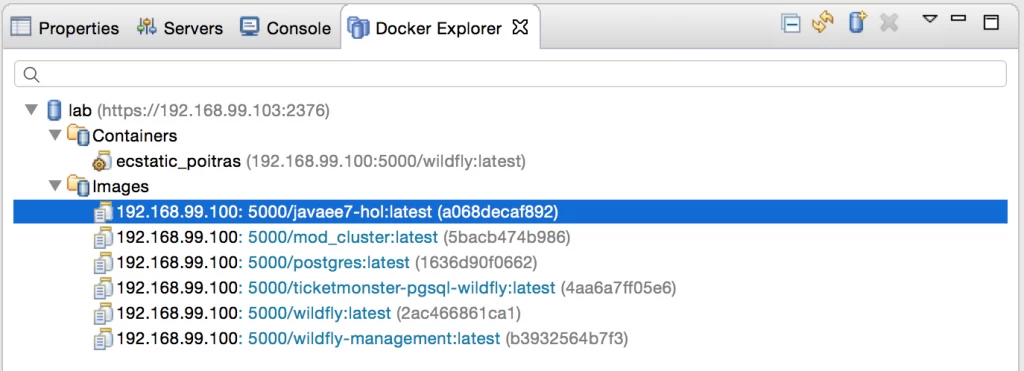
Task: Click the container's image text 192.168.99.100:5000/wildfly:latest
Action: point(386,161)
